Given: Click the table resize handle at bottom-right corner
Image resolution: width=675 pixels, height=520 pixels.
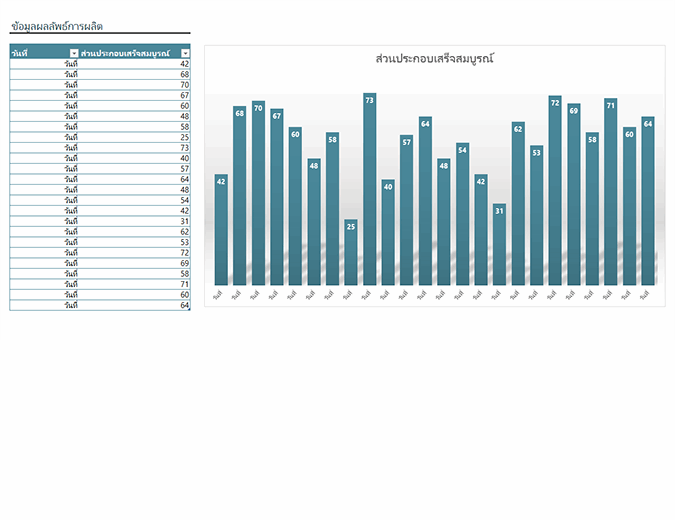Looking at the screenshot, I should [x=189, y=309].
